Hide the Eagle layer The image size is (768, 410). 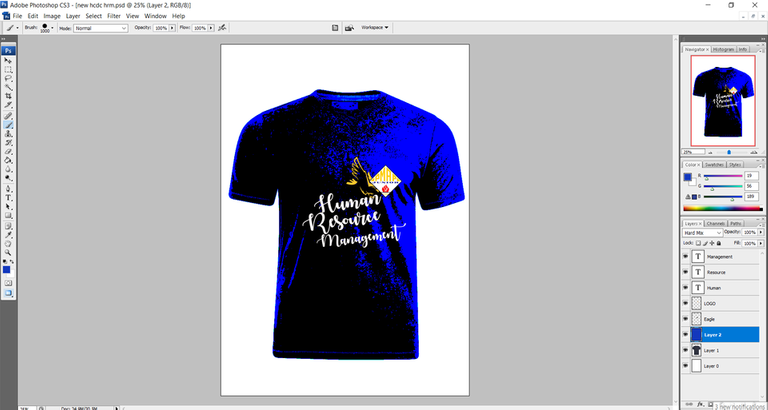[685, 319]
